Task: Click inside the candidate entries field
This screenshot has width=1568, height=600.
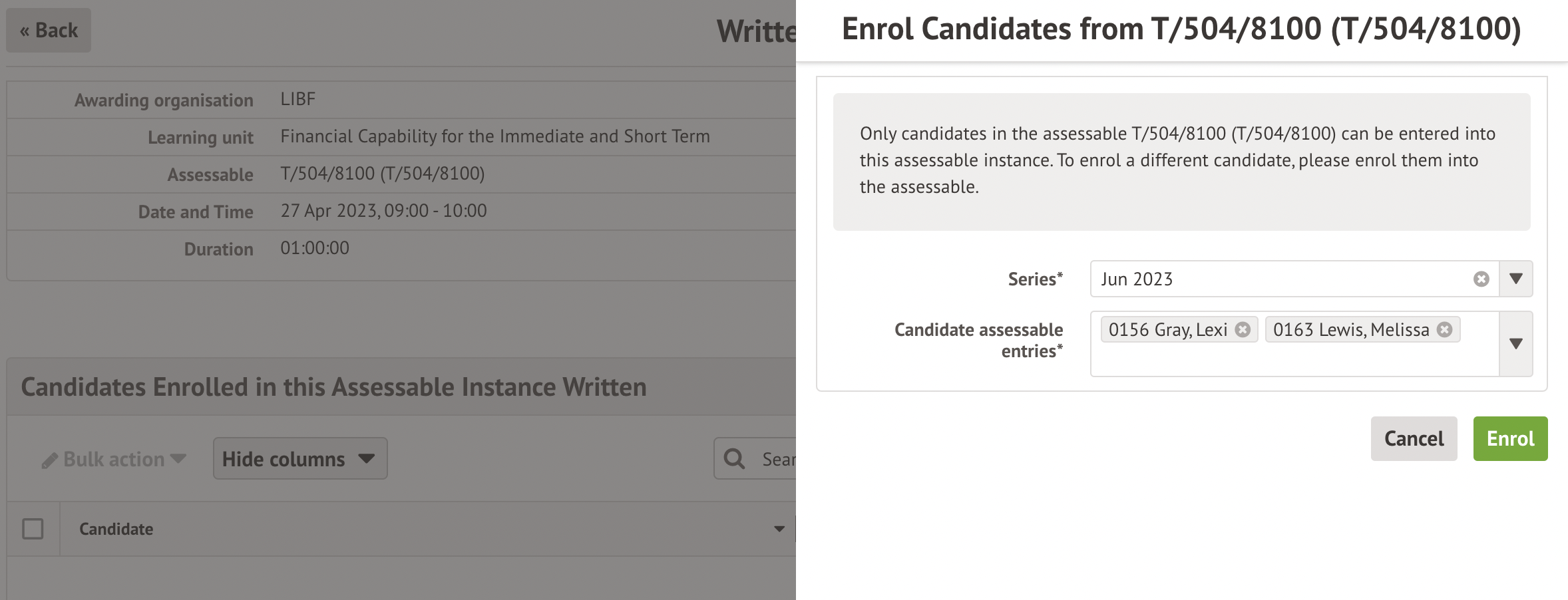Action: [1291, 360]
